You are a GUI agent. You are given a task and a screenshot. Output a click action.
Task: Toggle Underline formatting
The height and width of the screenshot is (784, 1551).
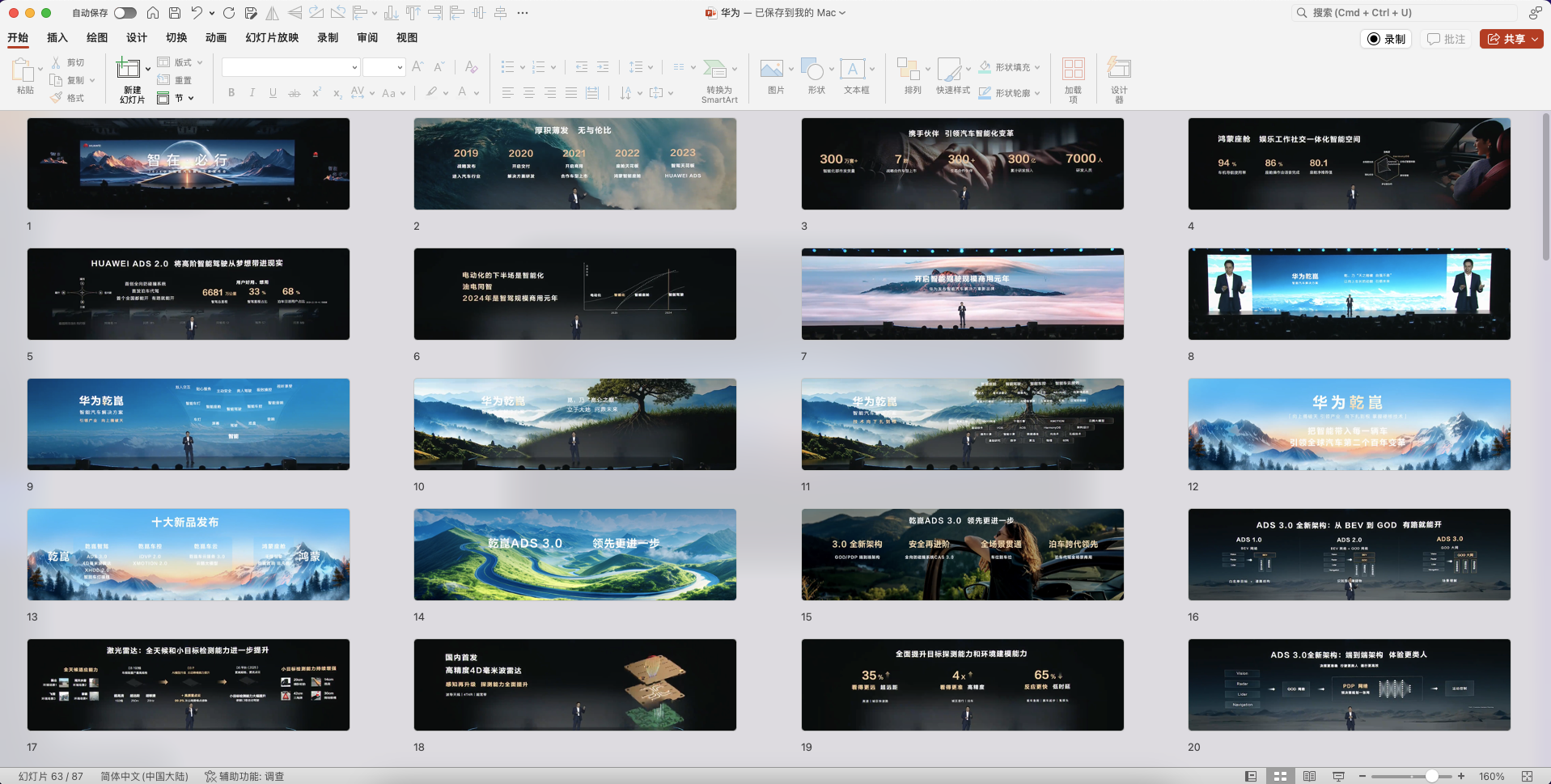click(x=273, y=93)
